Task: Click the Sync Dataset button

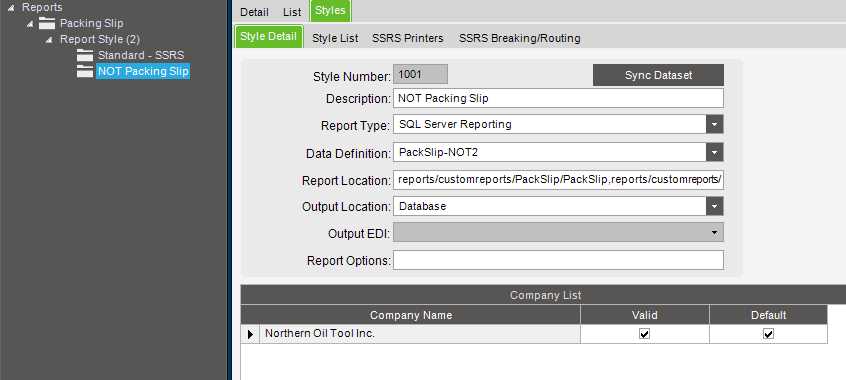Action: pyautogui.click(x=658, y=75)
